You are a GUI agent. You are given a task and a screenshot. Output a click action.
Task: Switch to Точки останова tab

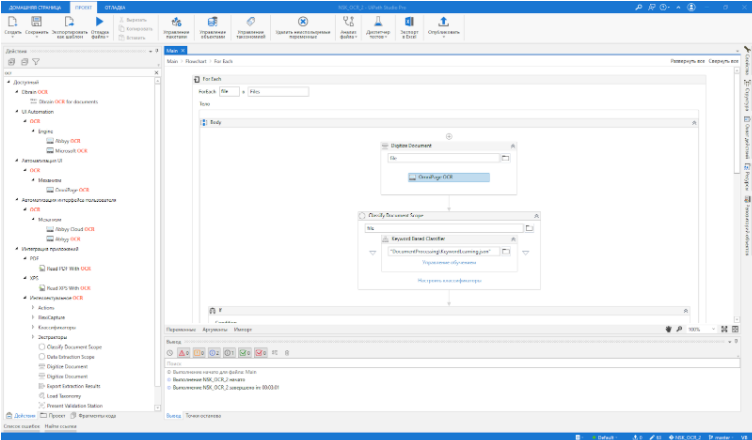pos(203,416)
